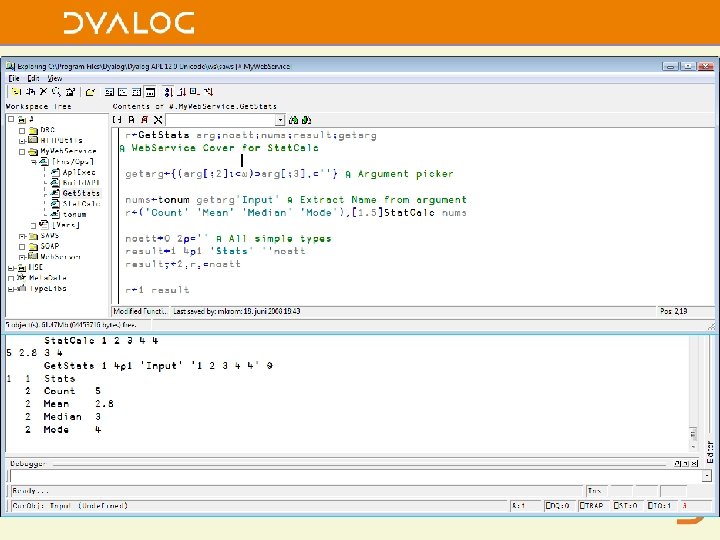Image resolution: width=720 pixels, height=540 pixels.
Task: Click the open-folder up-level toolbar icon
Action: (90, 92)
